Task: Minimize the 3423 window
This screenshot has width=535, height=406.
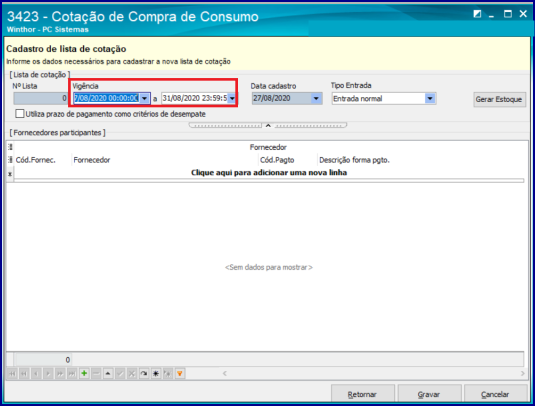Action: tap(492, 15)
